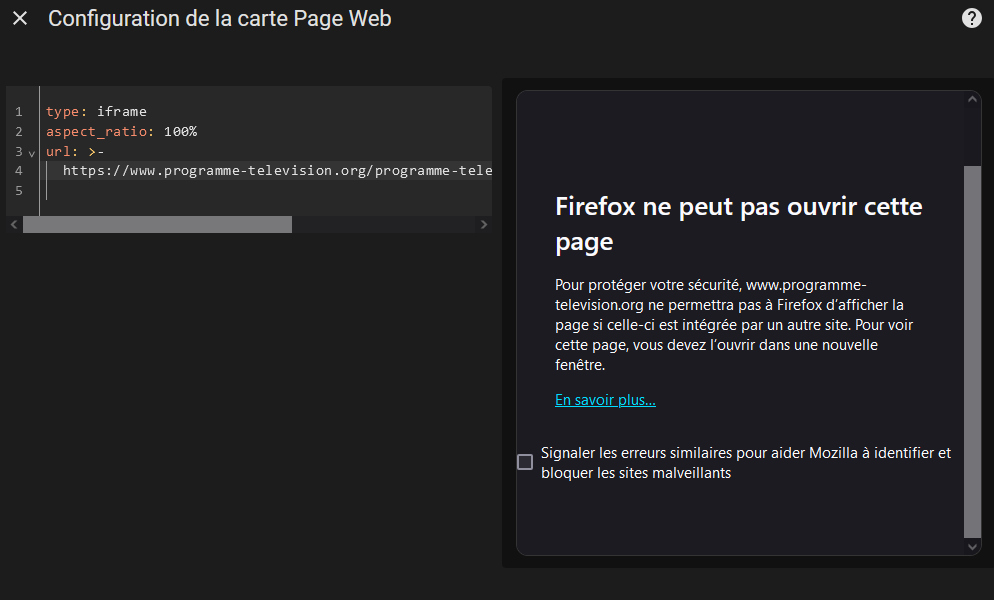994x600 pixels.
Task: Open the 'En savoir plus…' link
Action: pos(605,400)
